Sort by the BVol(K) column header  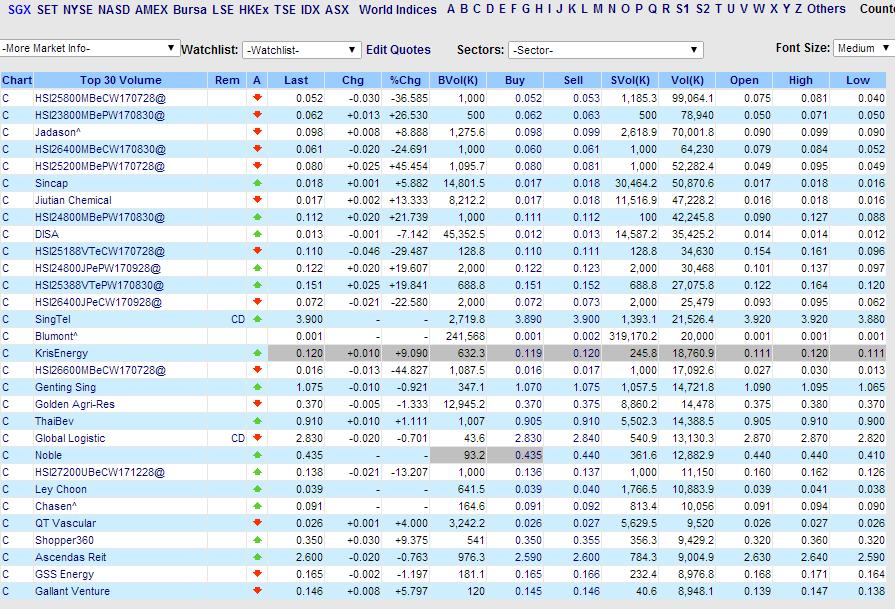pyautogui.click(x=458, y=80)
